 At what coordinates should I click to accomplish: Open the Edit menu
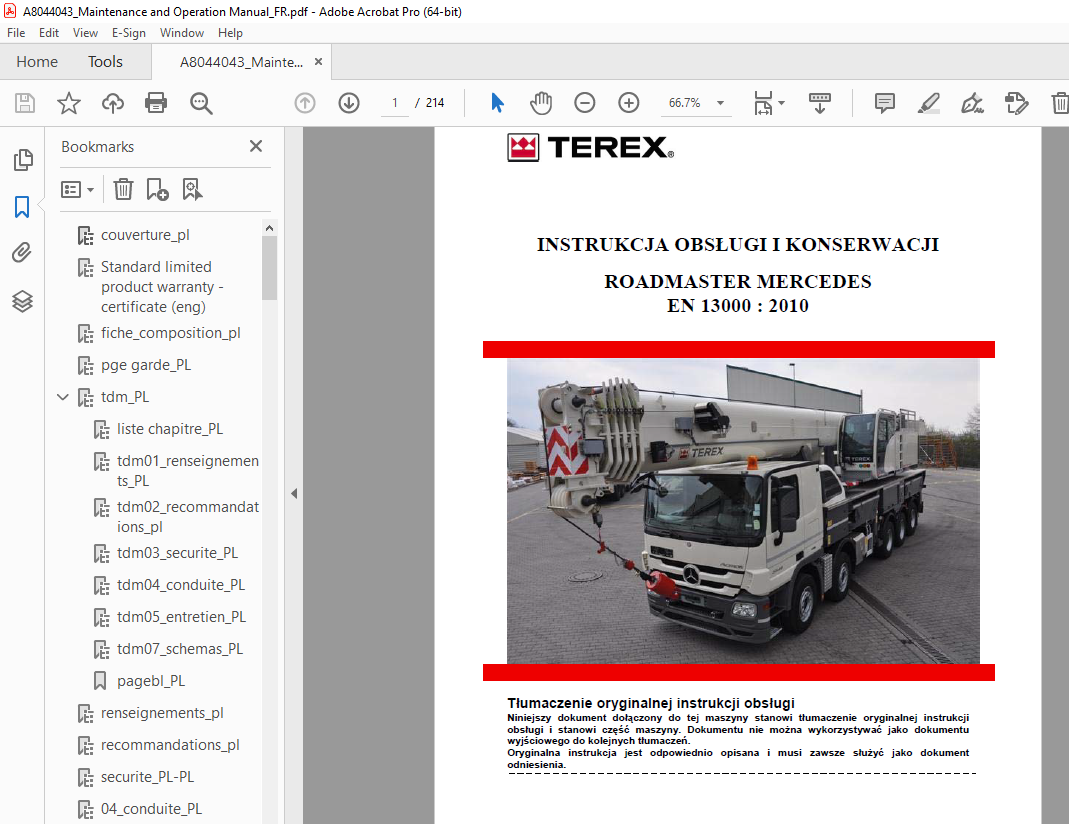[x=48, y=33]
